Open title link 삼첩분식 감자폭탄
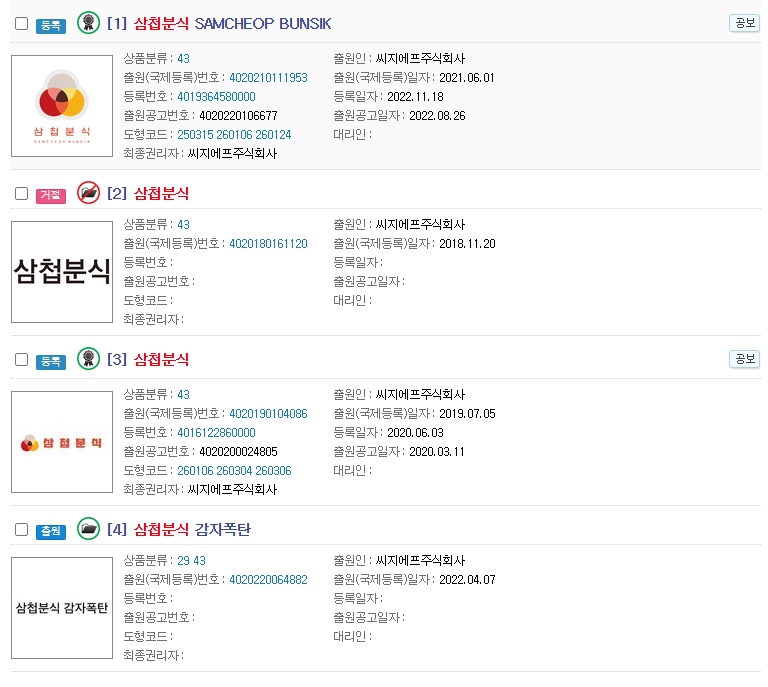This screenshot has width=768, height=687. click(192, 529)
